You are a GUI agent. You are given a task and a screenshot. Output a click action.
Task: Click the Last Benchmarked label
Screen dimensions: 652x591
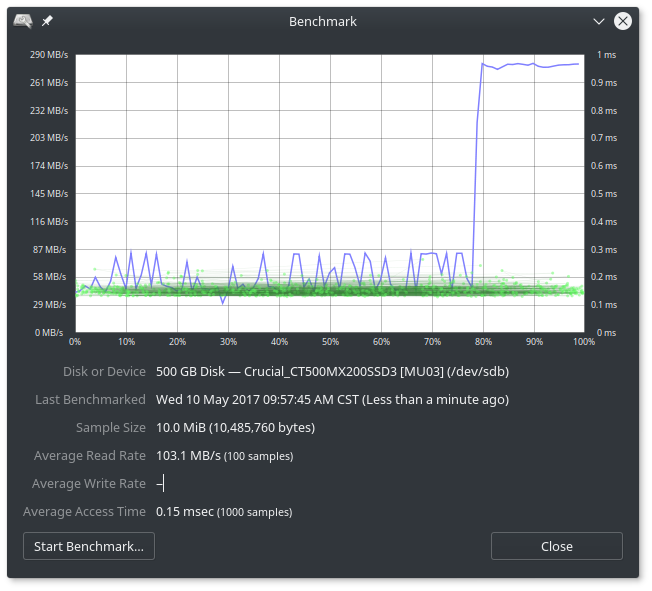point(90,399)
